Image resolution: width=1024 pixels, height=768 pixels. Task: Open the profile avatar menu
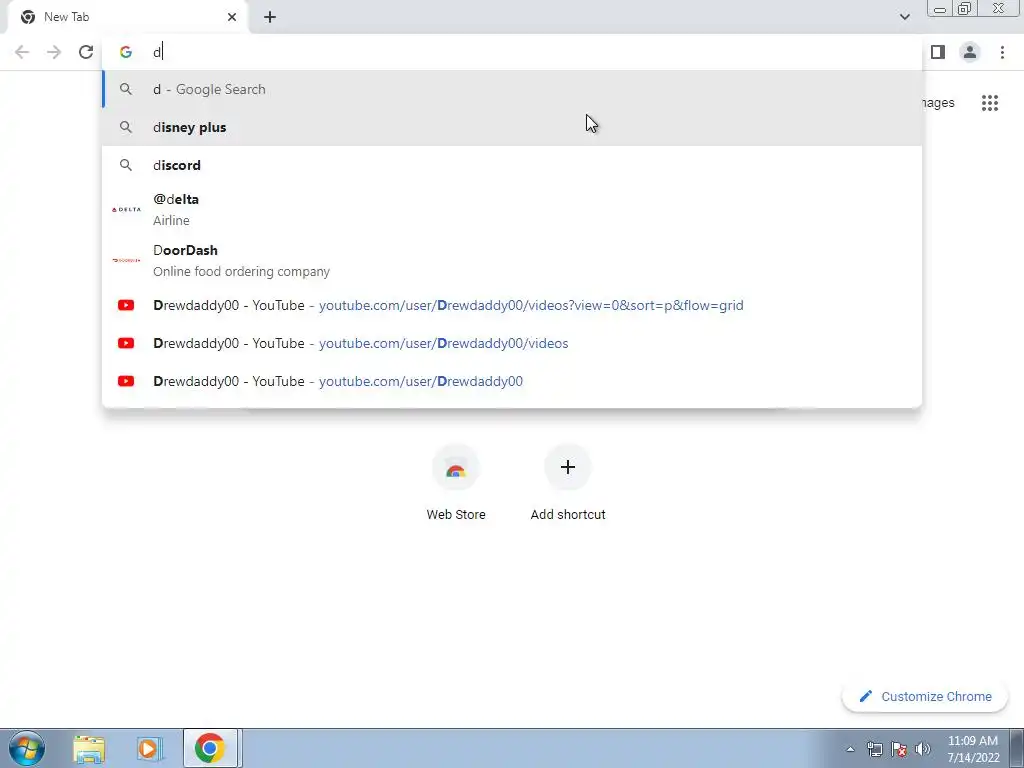pyautogui.click(x=970, y=52)
